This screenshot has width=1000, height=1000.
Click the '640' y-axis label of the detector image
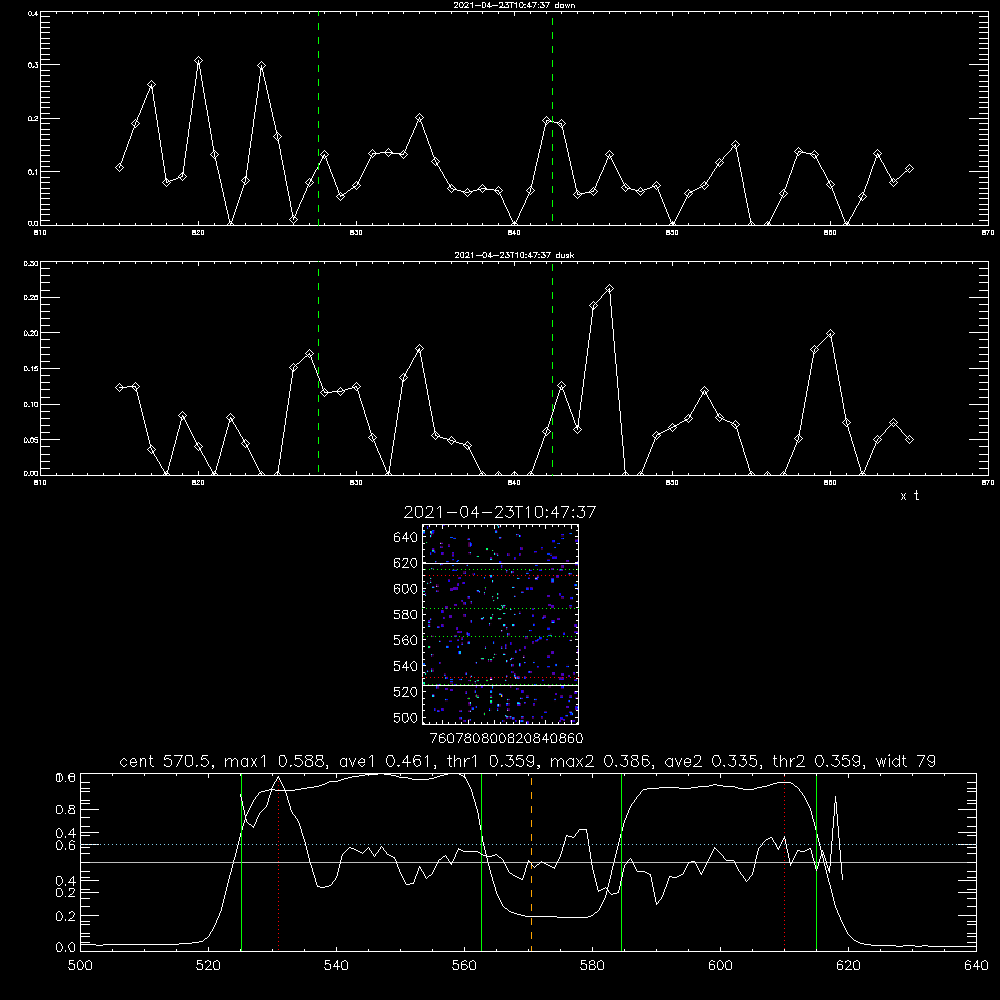[x=406, y=538]
